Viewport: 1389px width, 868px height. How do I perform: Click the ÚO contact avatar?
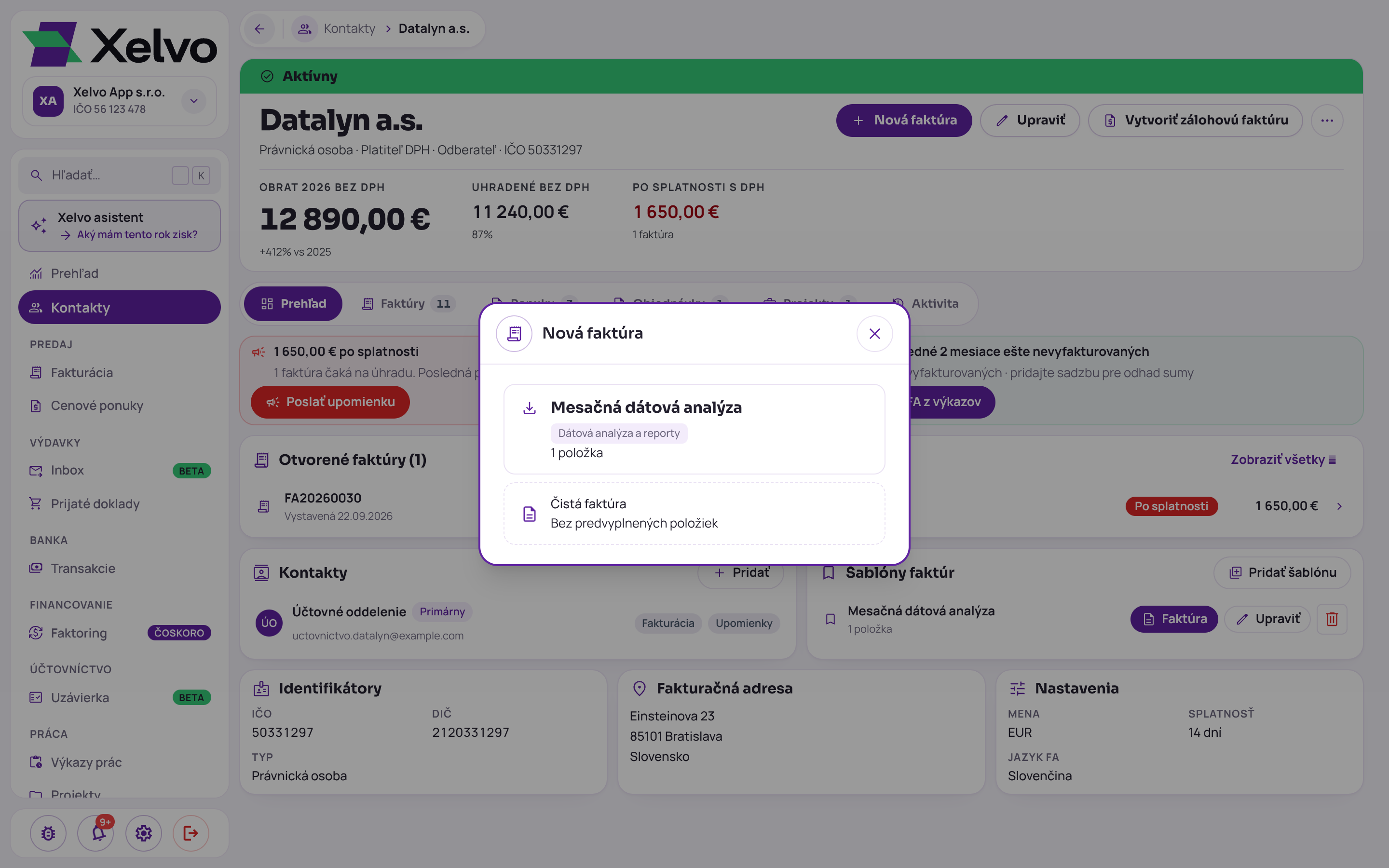pos(269,623)
